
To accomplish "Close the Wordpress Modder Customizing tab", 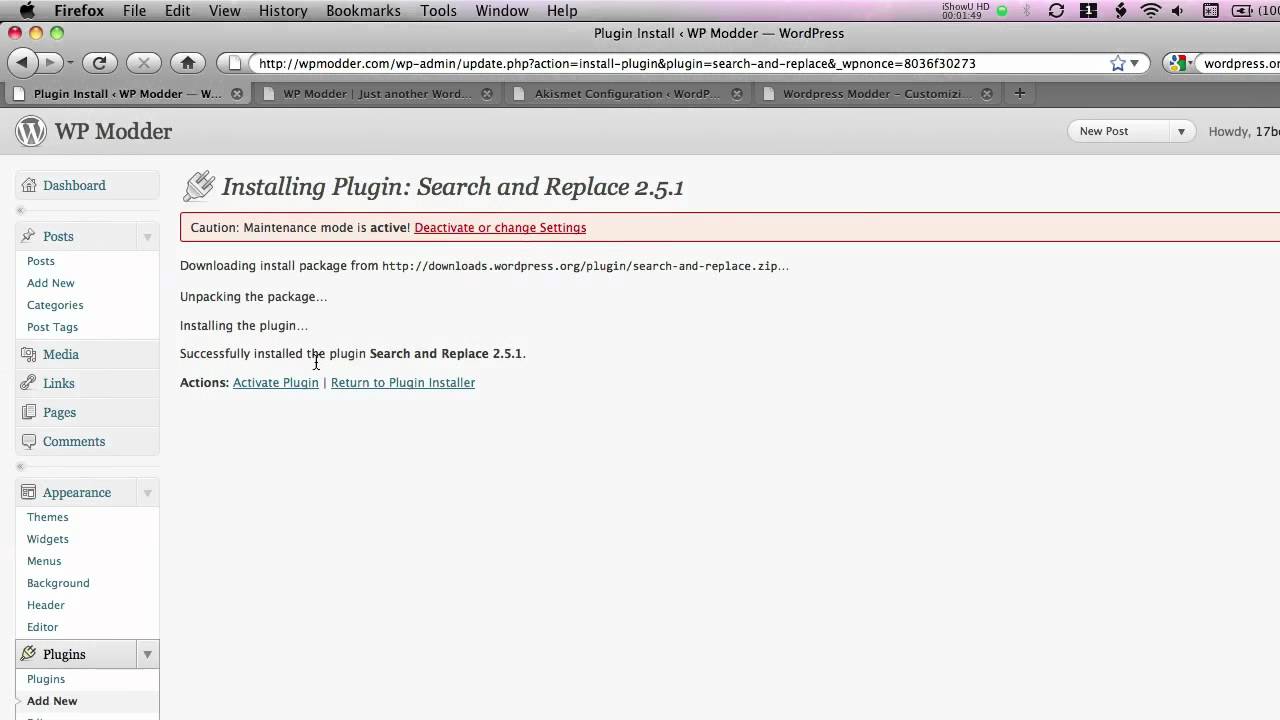I will pyautogui.click(x=987, y=94).
